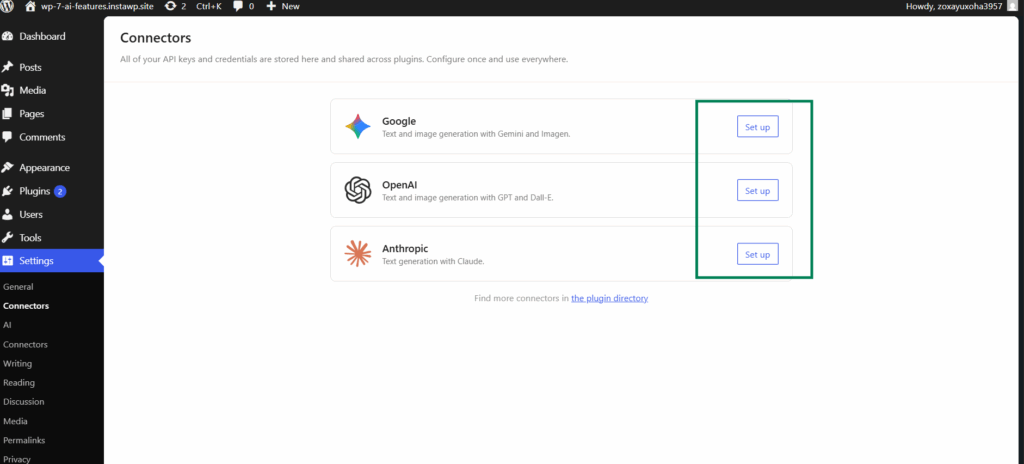This screenshot has width=1024, height=464.
Task: Open the Ctrl+K command palette
Action: [210, 6]
